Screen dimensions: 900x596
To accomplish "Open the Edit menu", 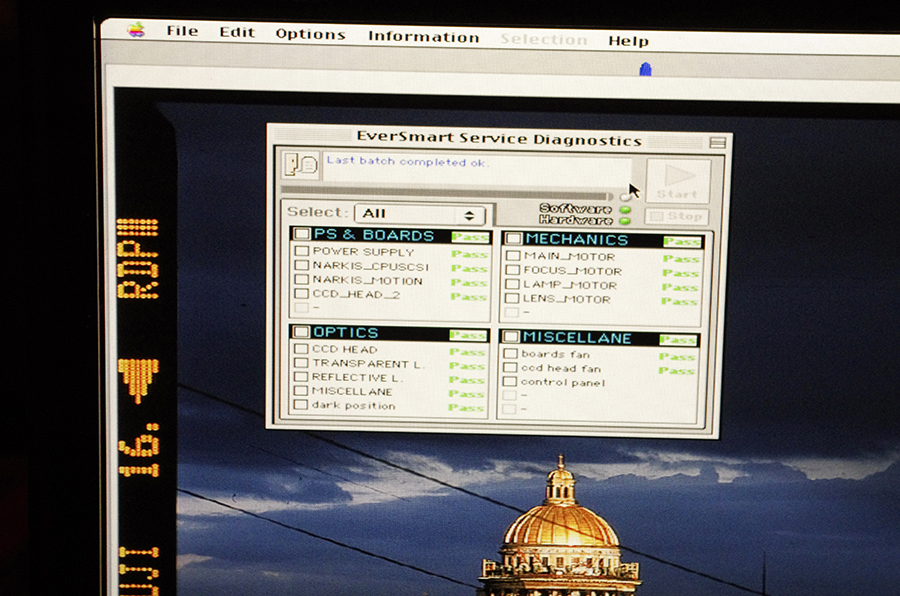I will tap(236, 32).
